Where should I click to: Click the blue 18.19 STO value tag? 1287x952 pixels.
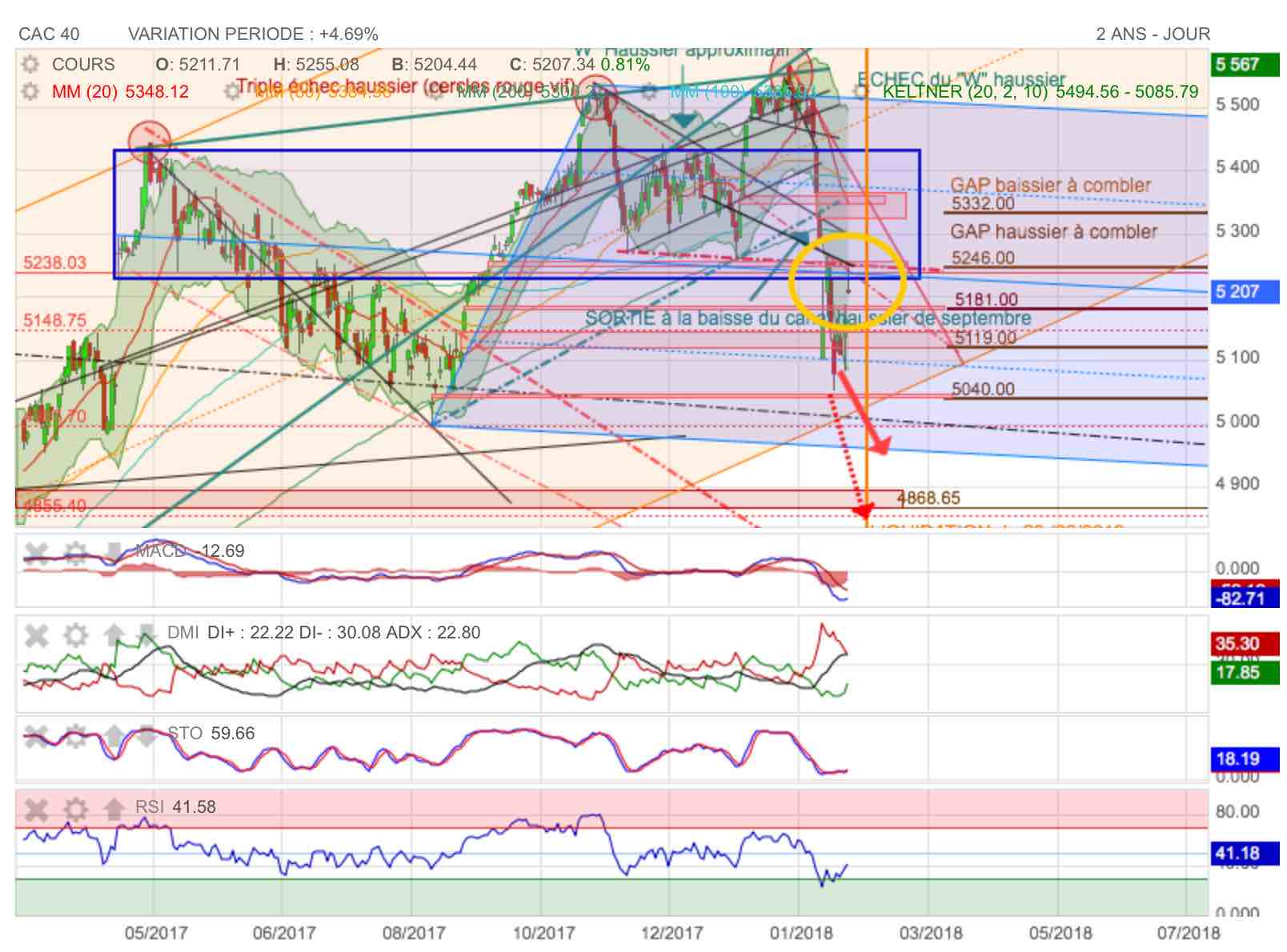[x=1245, y=758]
